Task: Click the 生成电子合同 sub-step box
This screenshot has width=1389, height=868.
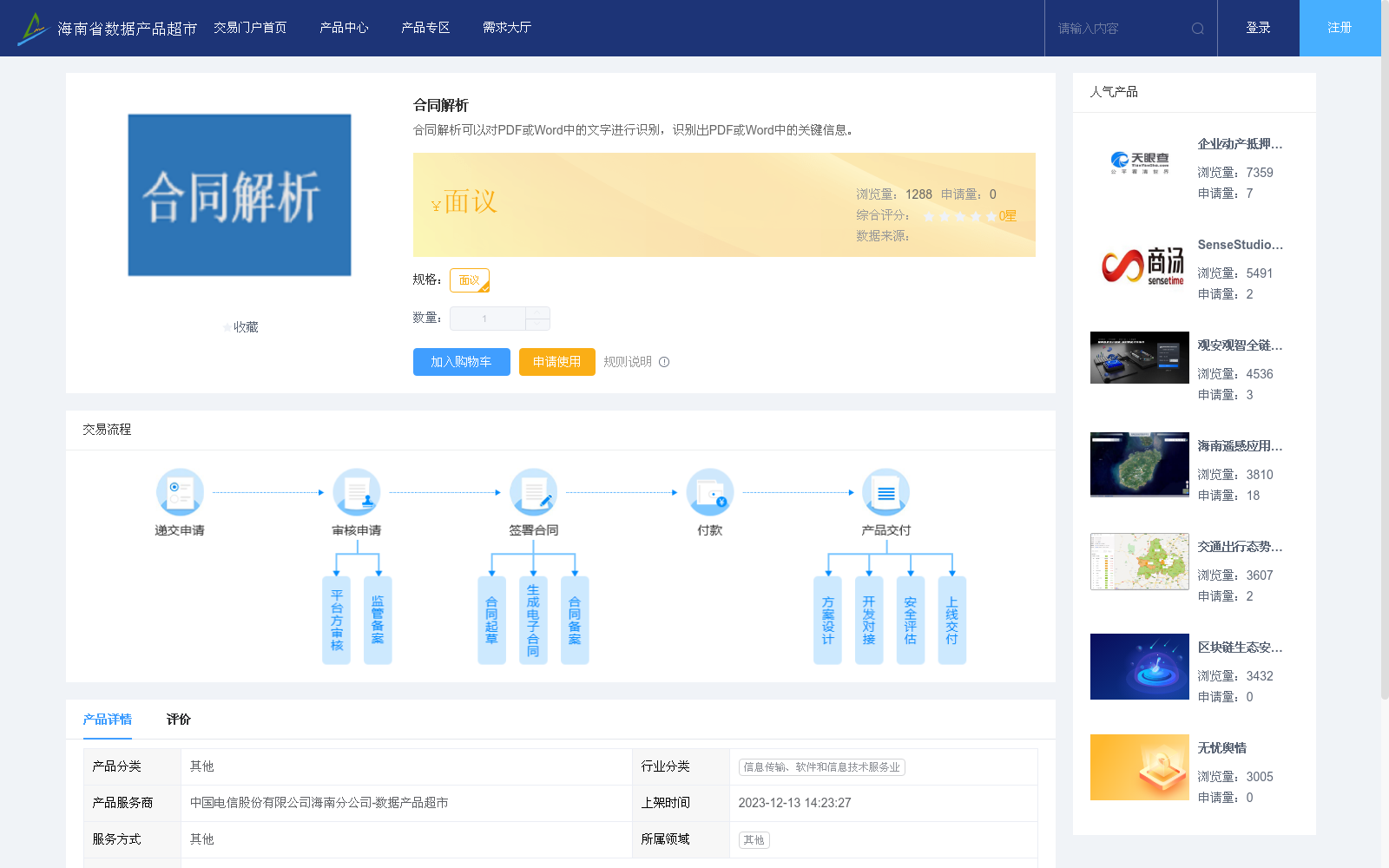Action: coord(533,621)
